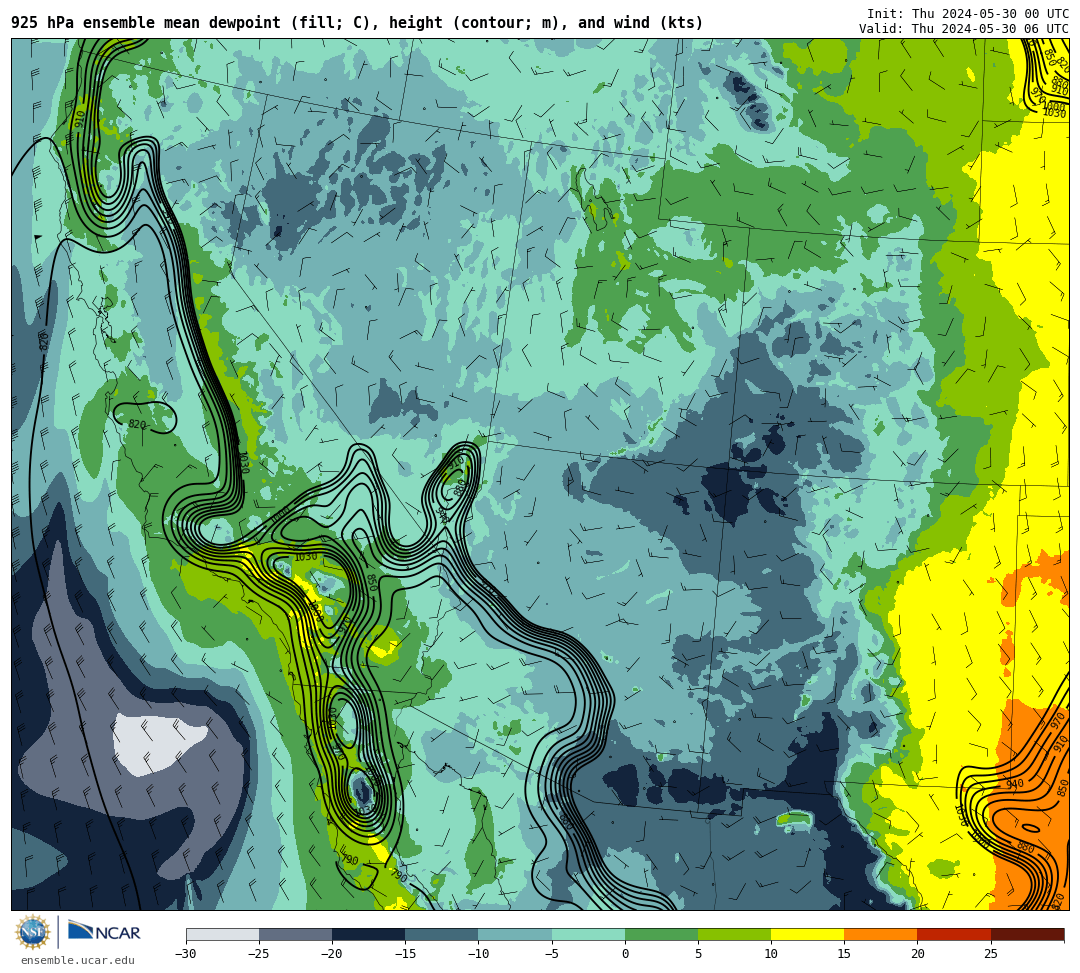The image size is (1080, 973).
Task: Click the 'Valid: Thu 2024-05-30 06 UTC' text
Action: pos(964,28)
